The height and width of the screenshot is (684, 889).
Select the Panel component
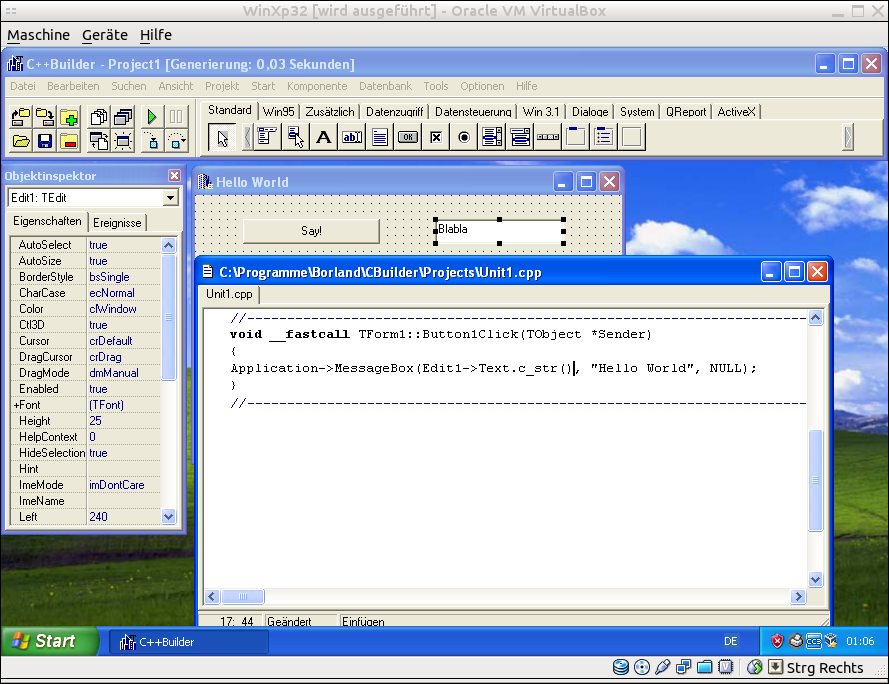pos(632,137)
